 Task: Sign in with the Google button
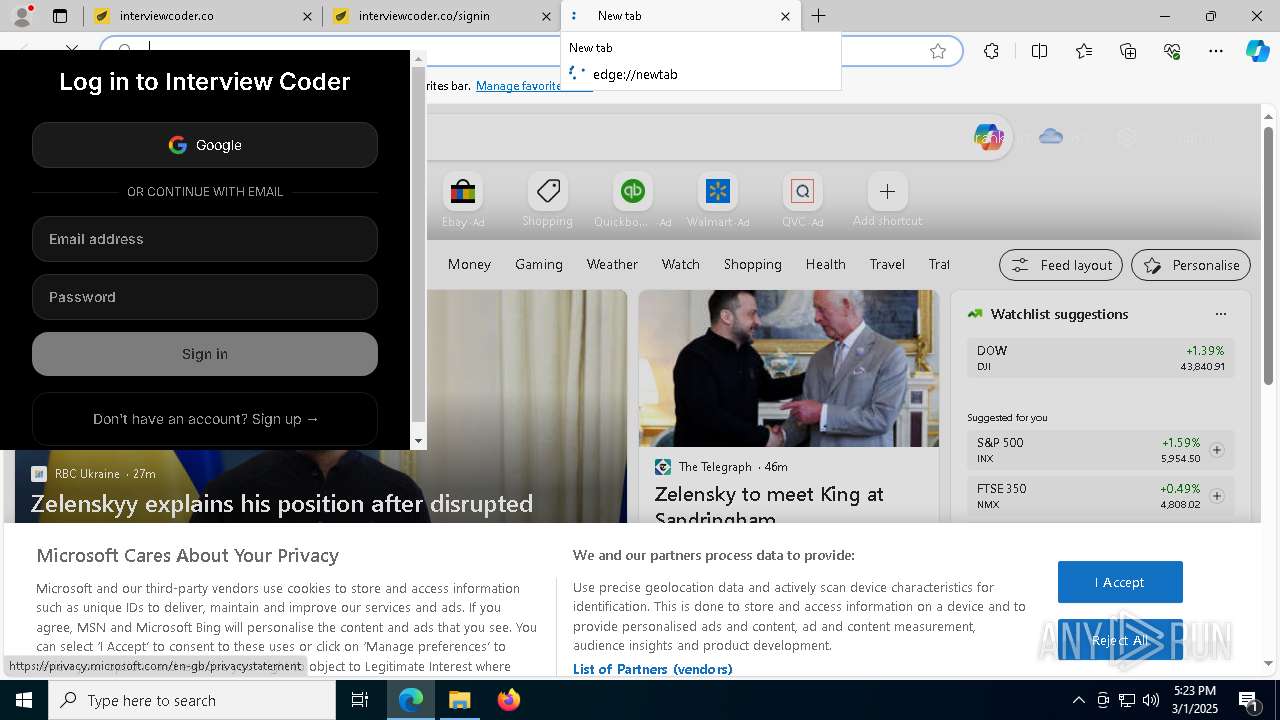point(205,145)
